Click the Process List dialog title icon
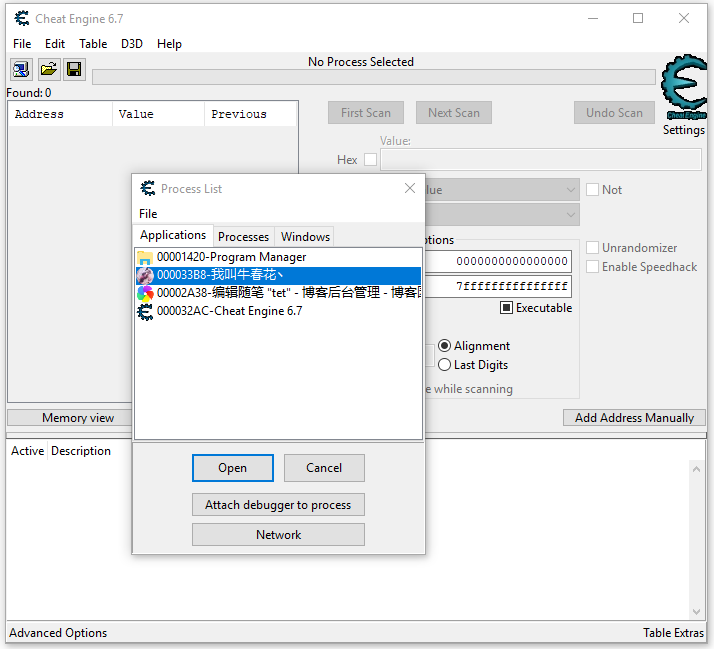The width and height of the screenshot is (714, 649). [148, 189]
